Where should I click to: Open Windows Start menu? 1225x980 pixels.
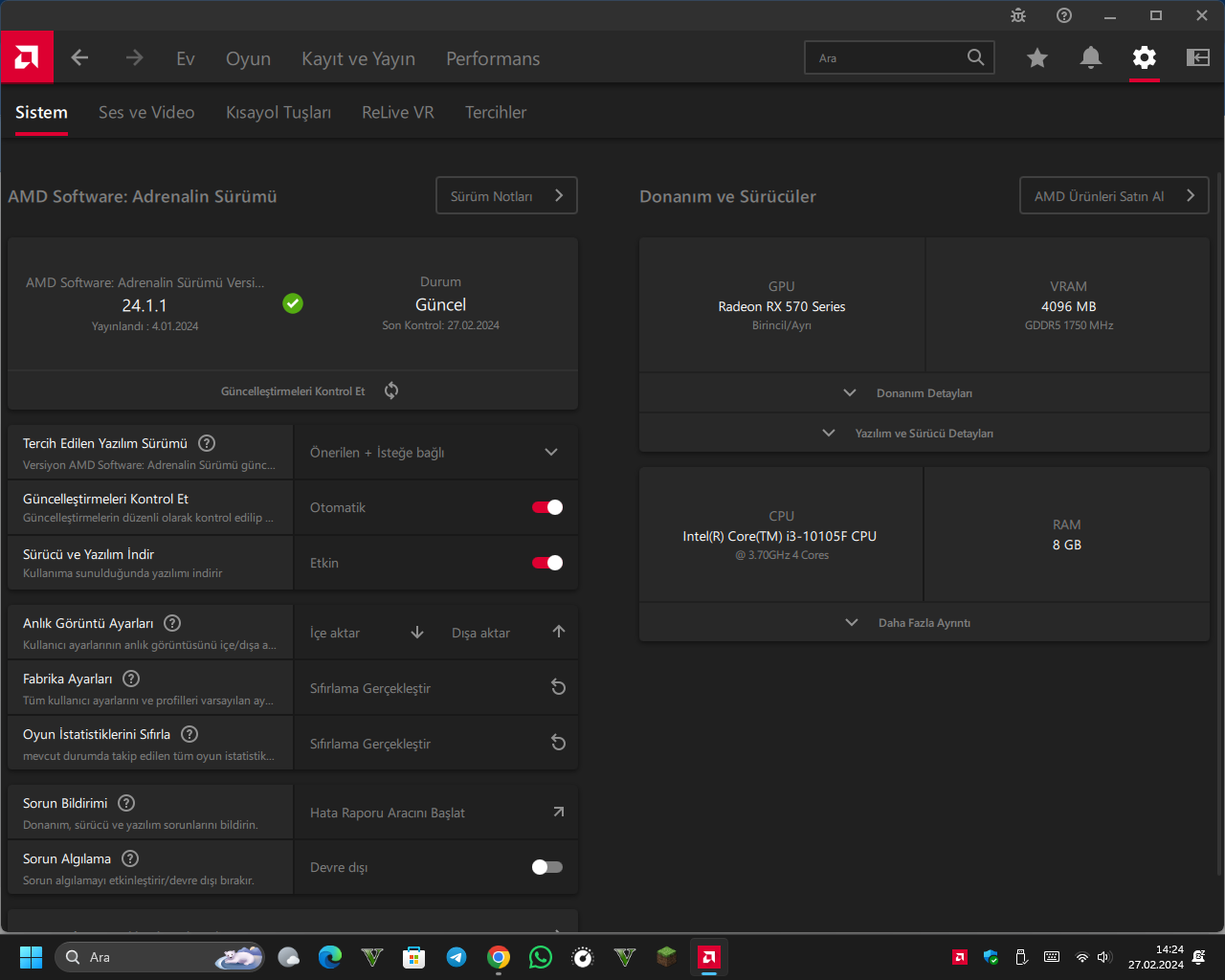(31, 957)
